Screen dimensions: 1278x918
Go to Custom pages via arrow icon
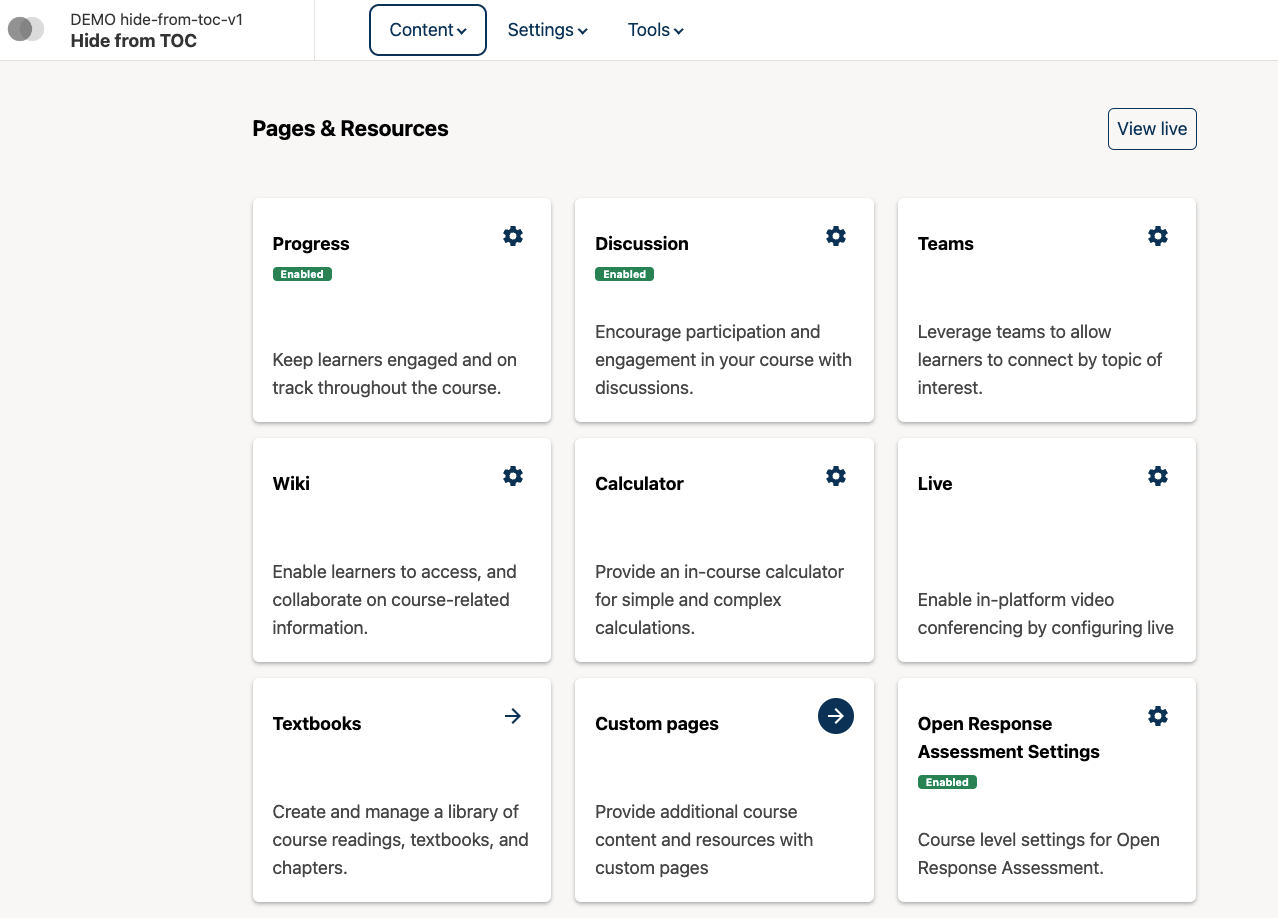click(836, 716)
